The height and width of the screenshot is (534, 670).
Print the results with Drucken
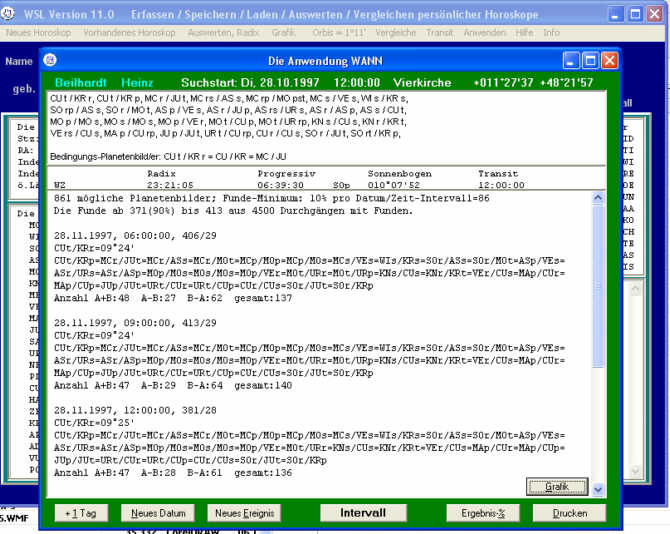pyautogui.click(x=569, y=513)
